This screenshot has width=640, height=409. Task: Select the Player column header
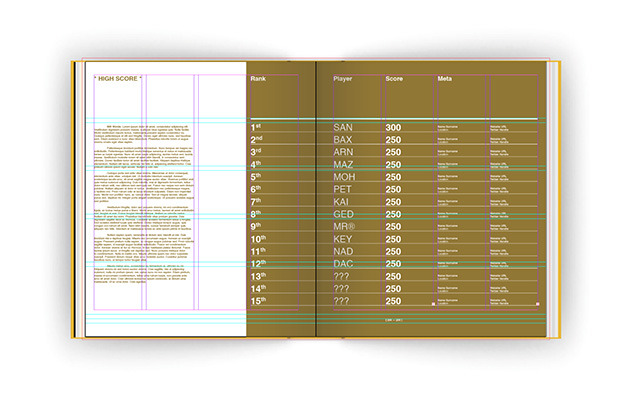342,78
